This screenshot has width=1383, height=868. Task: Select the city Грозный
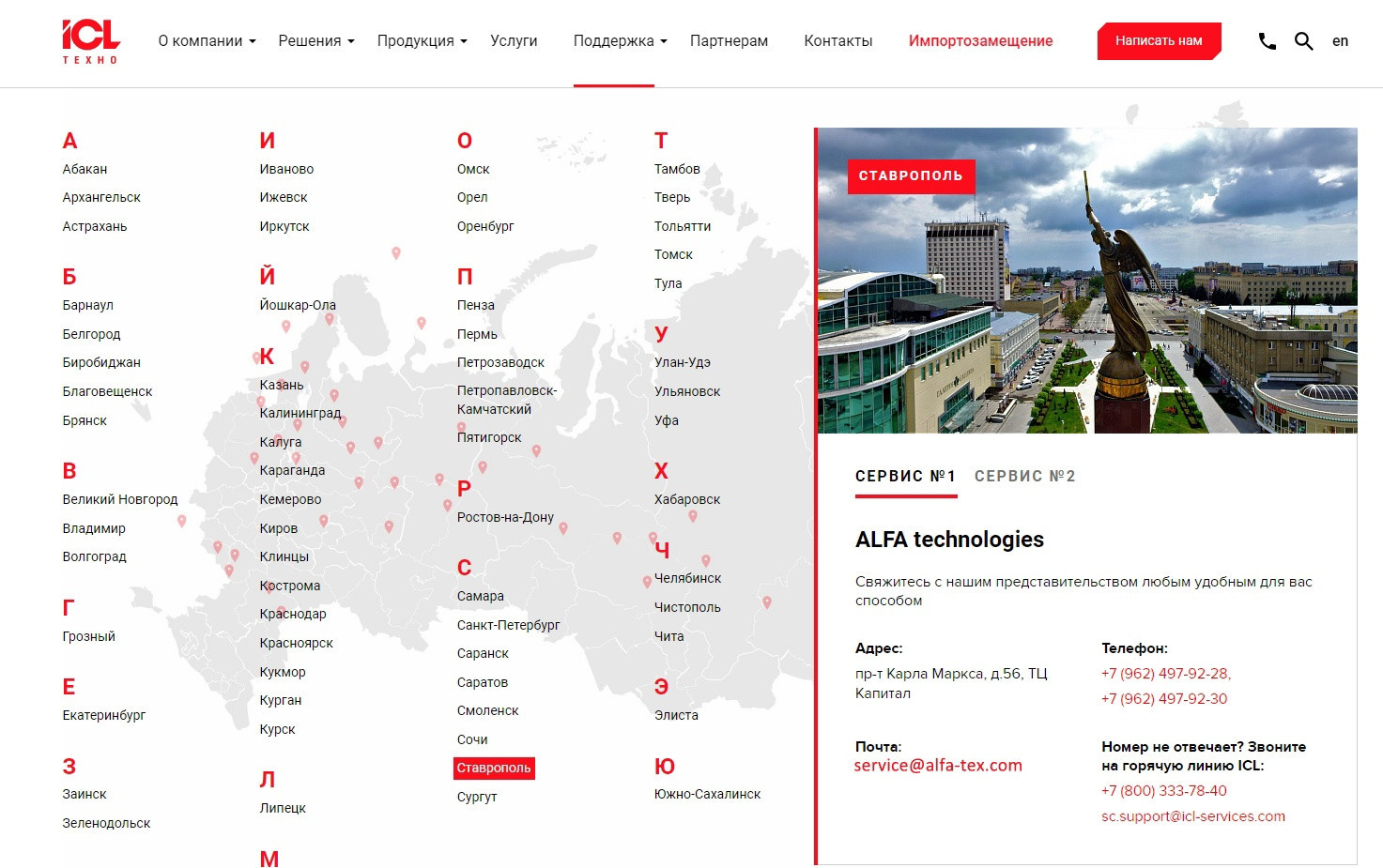(x=89, y=637)
